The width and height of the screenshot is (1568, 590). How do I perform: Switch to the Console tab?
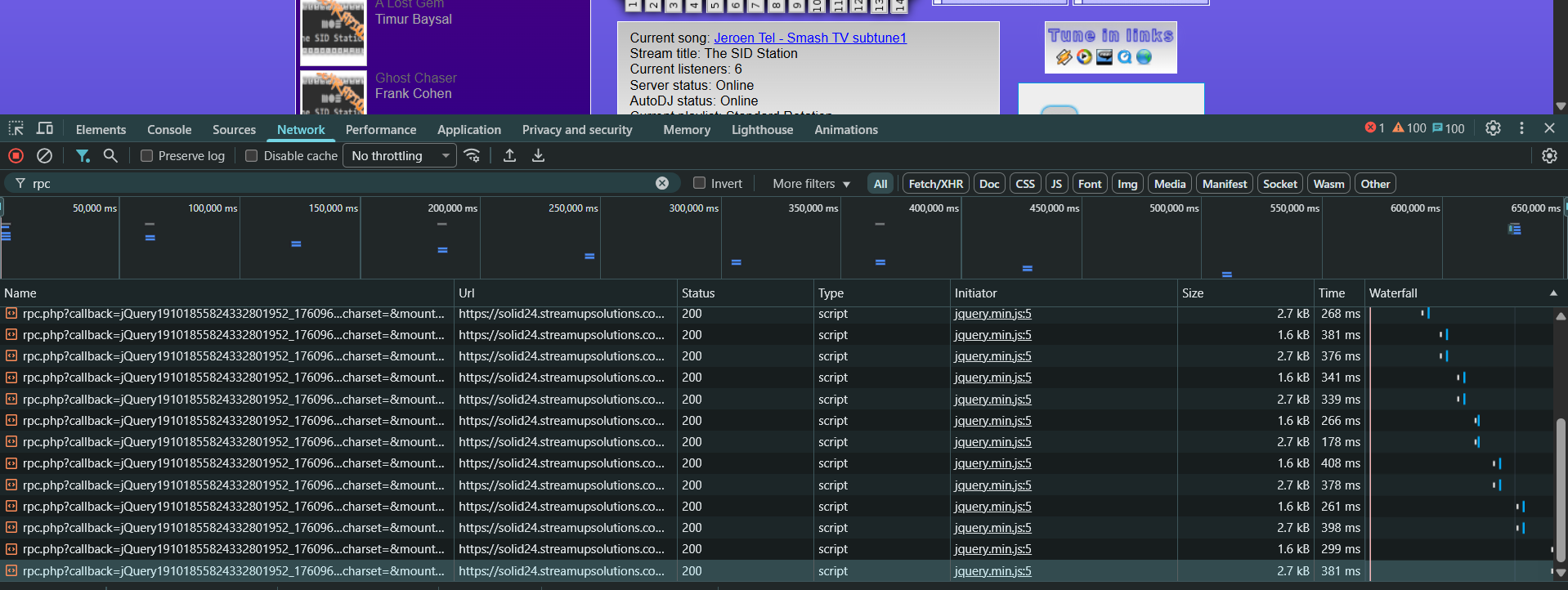(169, 130)
